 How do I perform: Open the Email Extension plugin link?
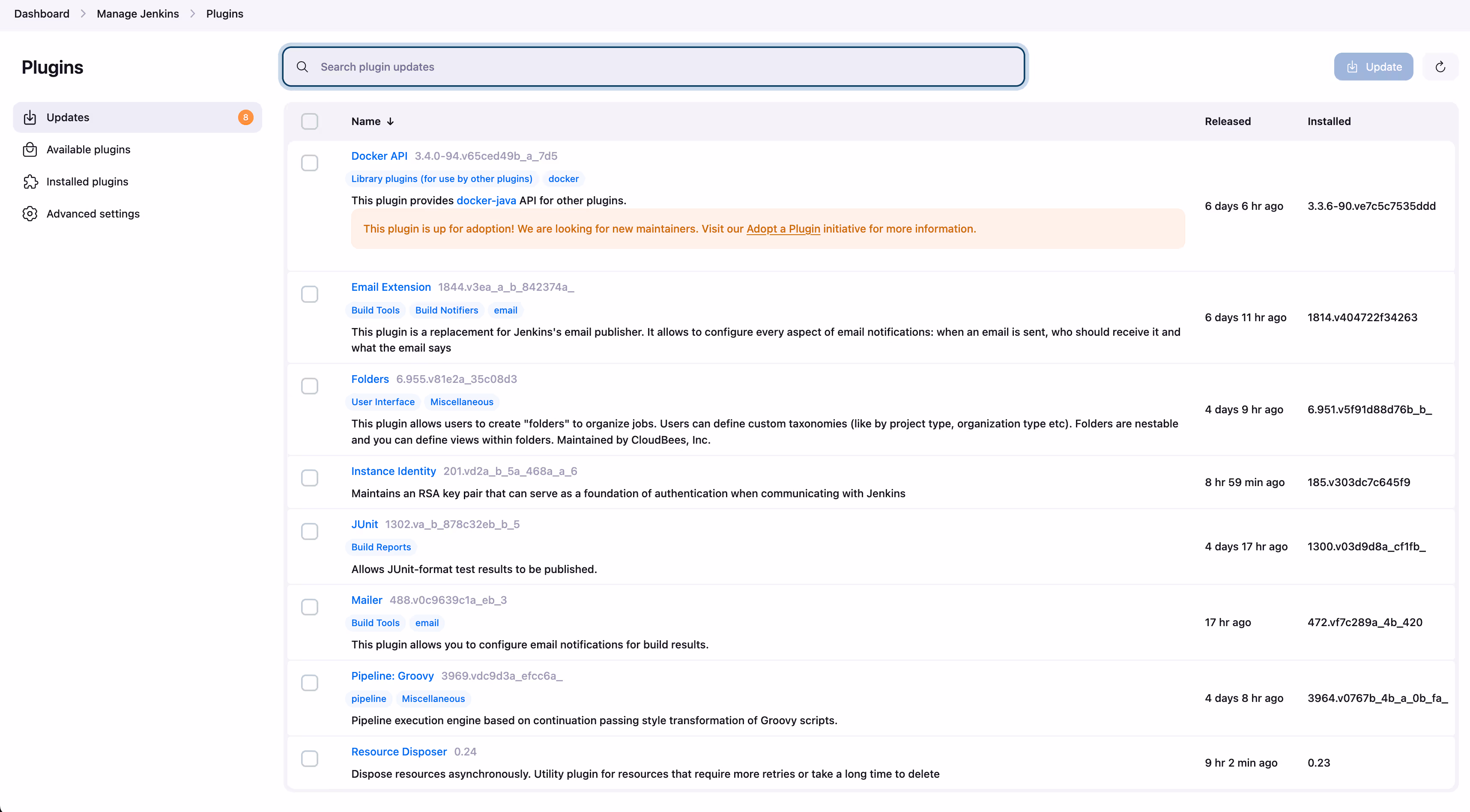(391, 287)
